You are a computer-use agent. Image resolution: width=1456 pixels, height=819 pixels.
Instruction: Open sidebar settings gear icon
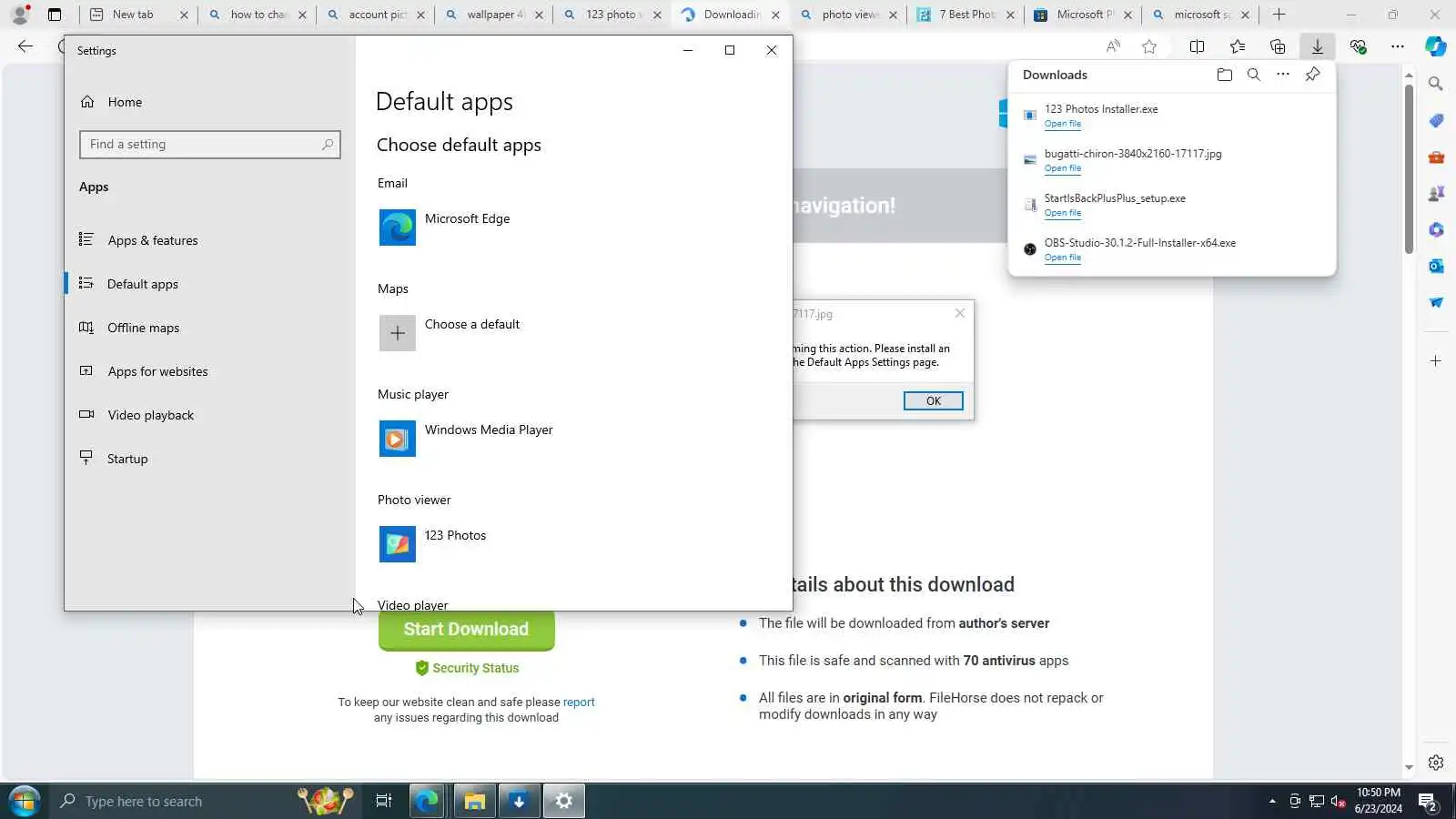click(1436, 763)
